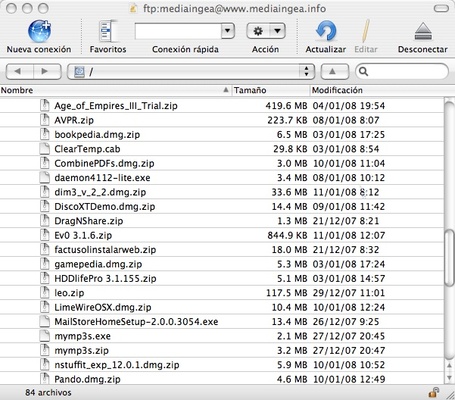This screenshot has width=455, height=400.
Task: Click the vertical scrollbar thumb
Action: pyautogui.click(x=449, y=257)
